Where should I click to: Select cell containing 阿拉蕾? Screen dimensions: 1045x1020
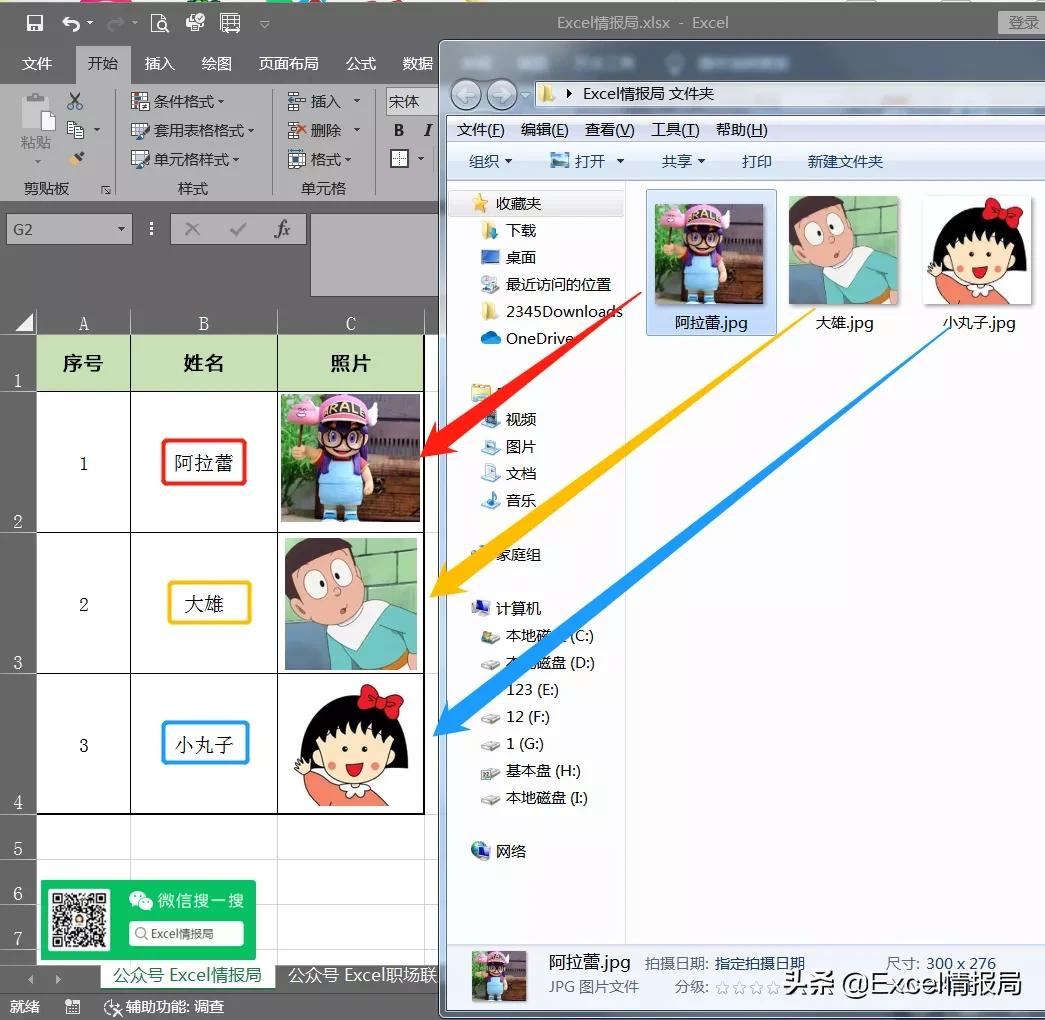[x=203, y=462]
